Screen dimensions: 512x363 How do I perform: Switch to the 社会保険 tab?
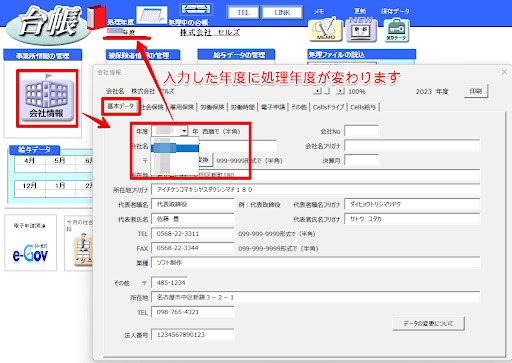tap(152, 107)
